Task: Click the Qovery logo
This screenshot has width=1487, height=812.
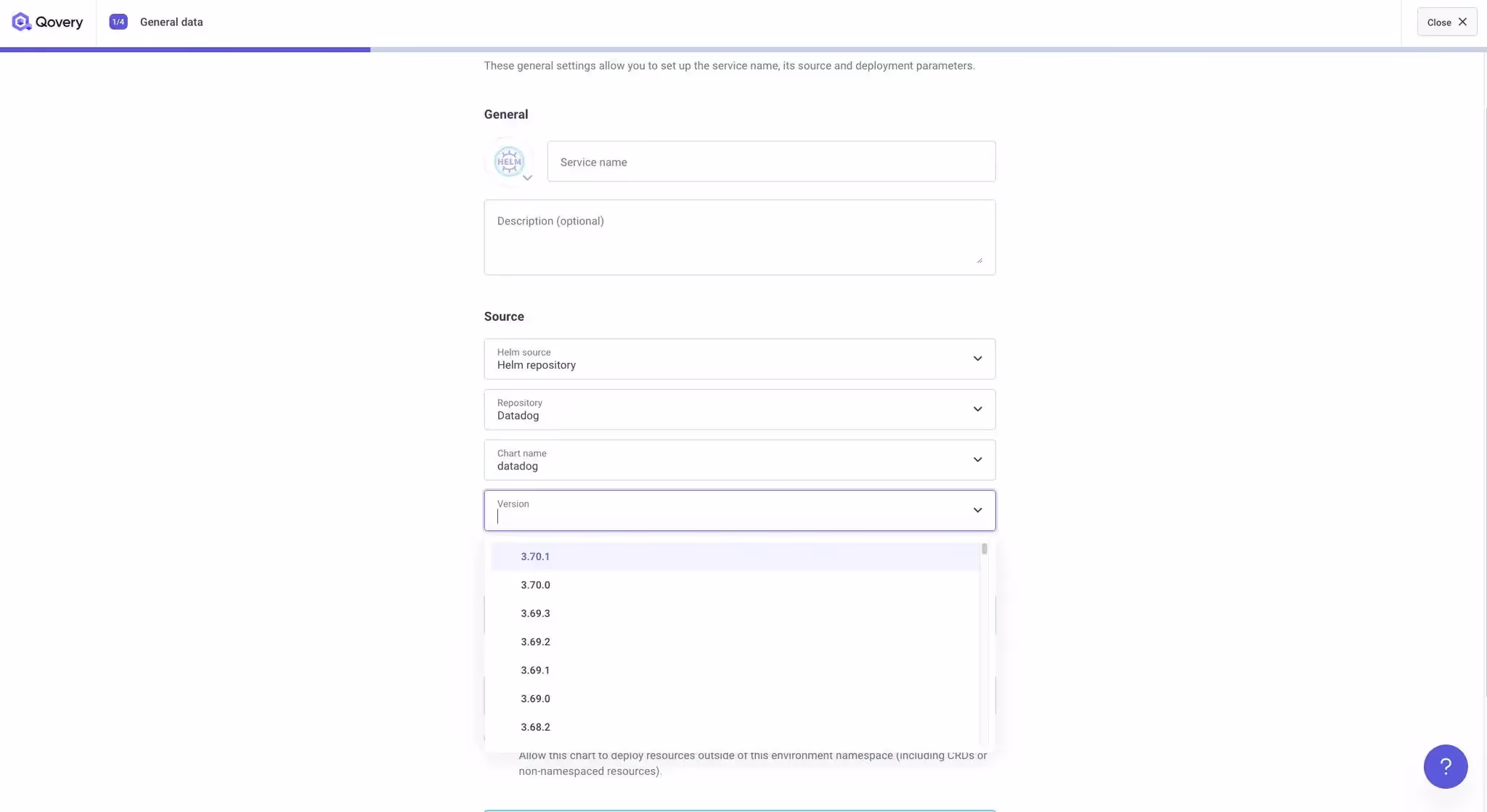Action: pyautogui.click(x=48, y=22)
